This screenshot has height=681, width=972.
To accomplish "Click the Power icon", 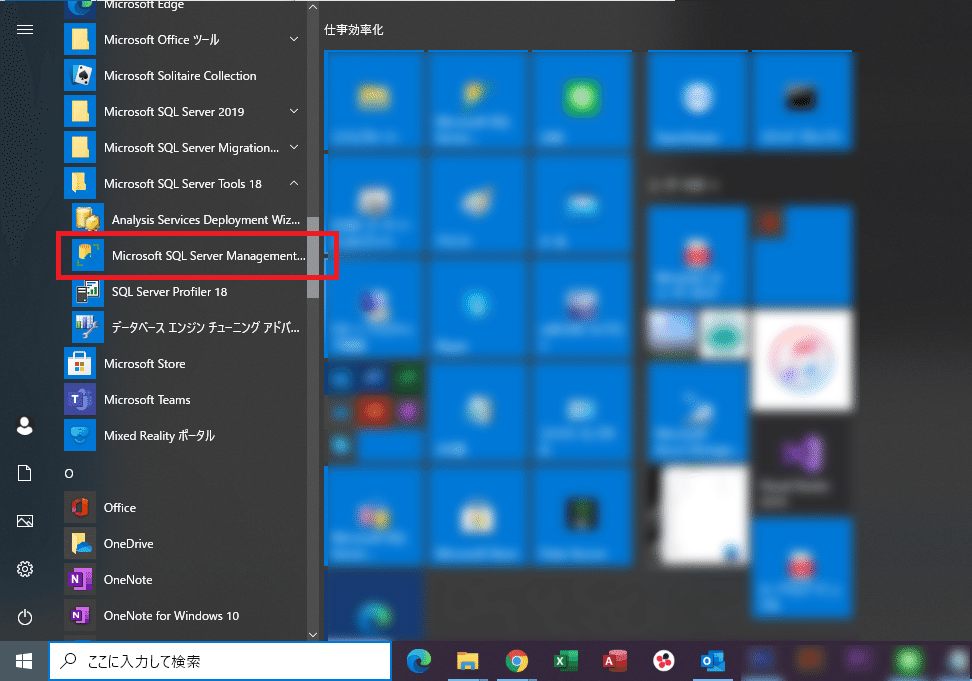I will 25,617.
